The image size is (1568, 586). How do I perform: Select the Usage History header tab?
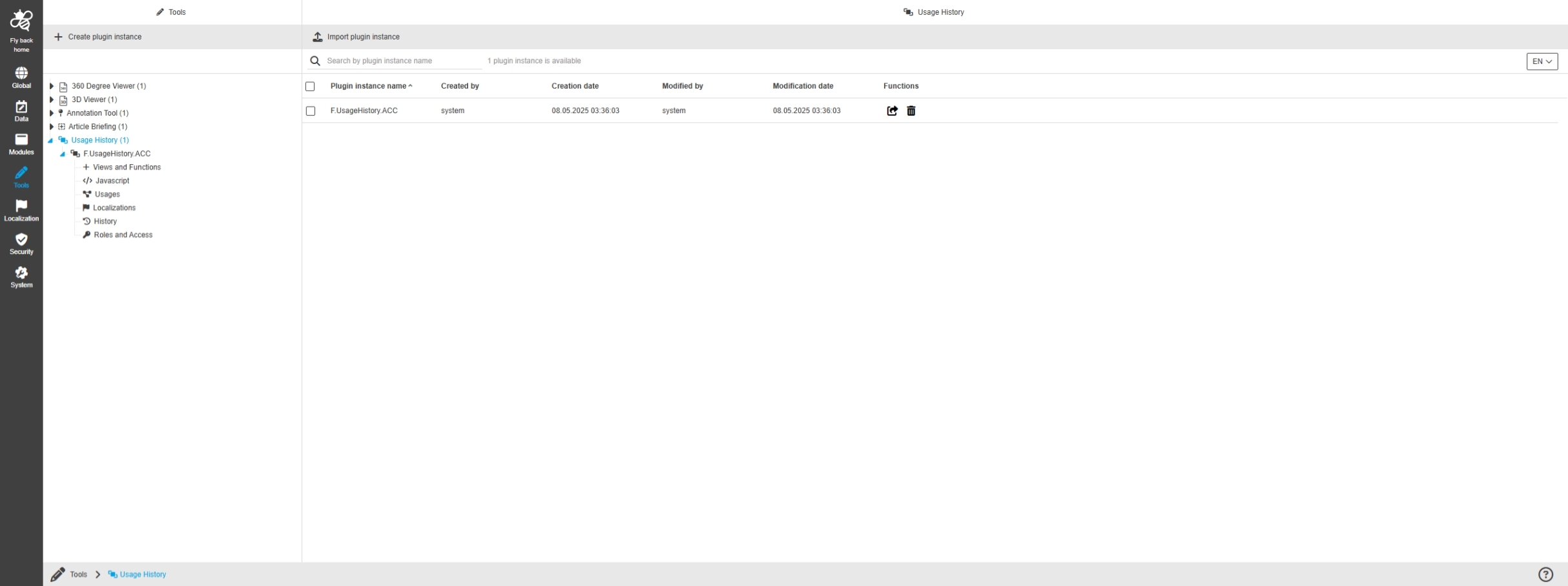coord(934,12)
